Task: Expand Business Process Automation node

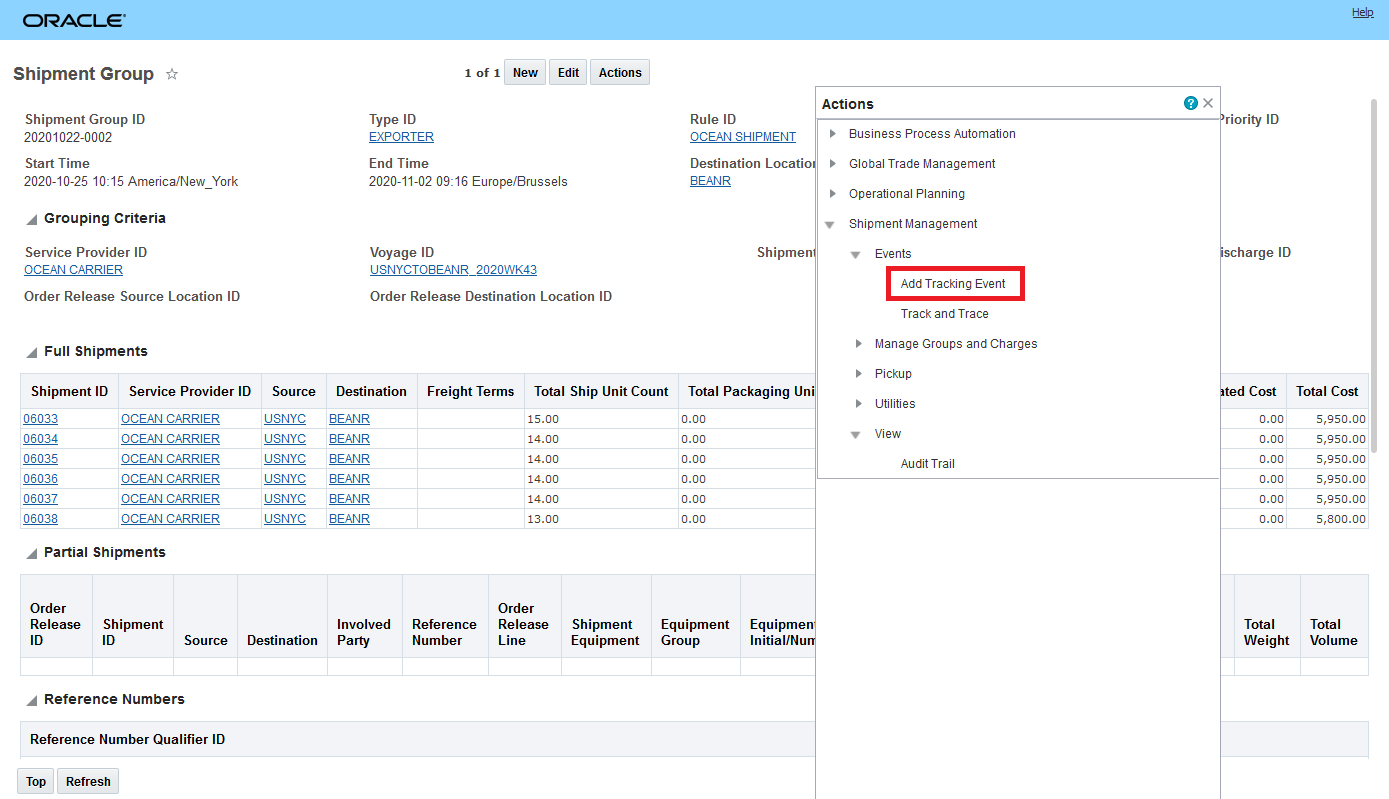Action: pos(832,134)
